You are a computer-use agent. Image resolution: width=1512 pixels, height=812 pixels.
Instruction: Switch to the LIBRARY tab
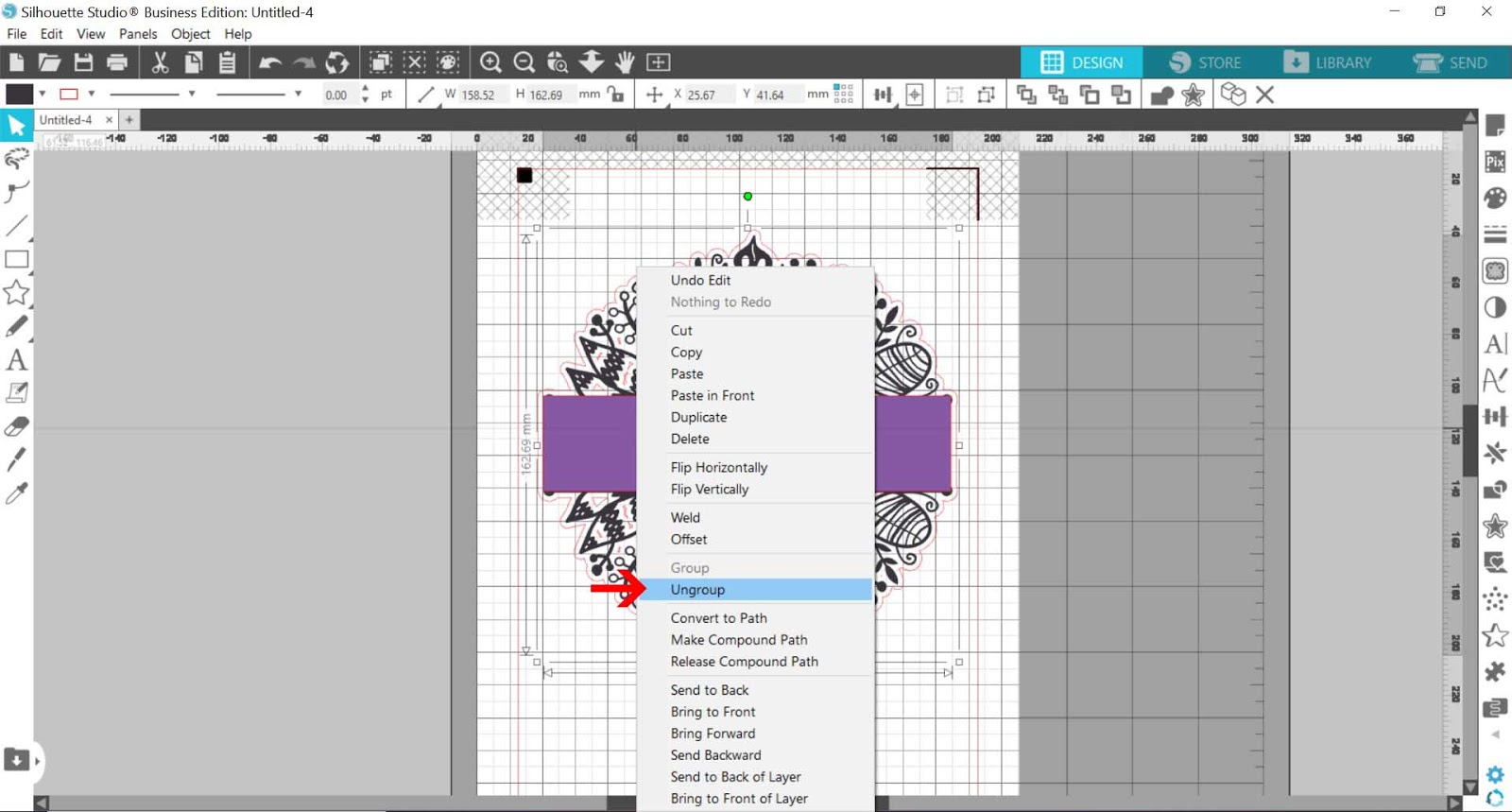point(1327,62)
